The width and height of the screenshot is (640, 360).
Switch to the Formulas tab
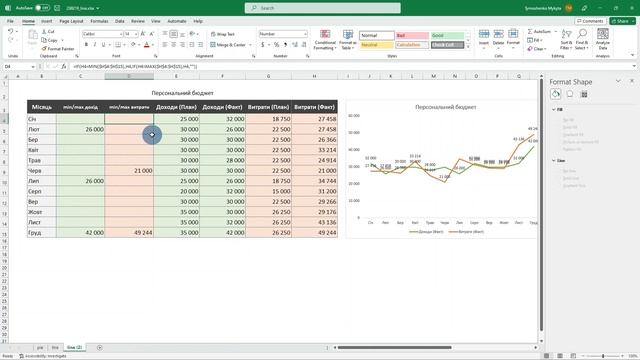pos(99,21)
